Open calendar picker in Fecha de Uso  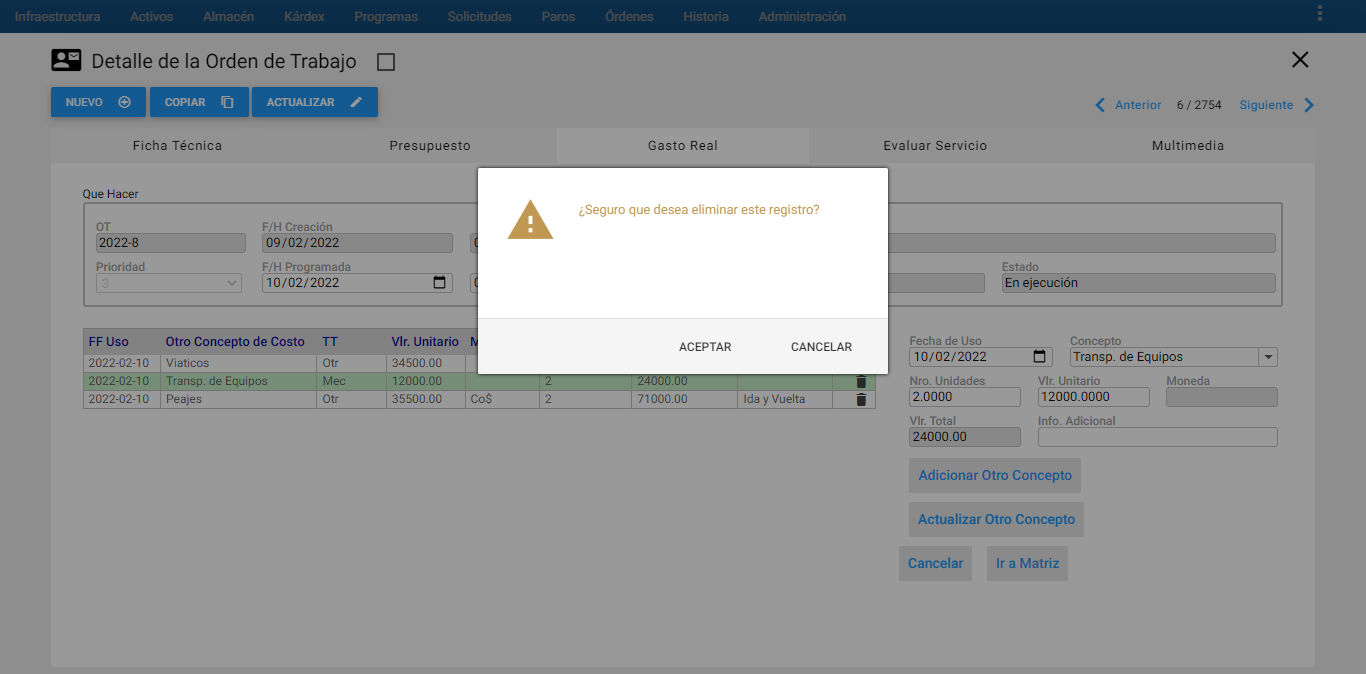pos(1040,357)
